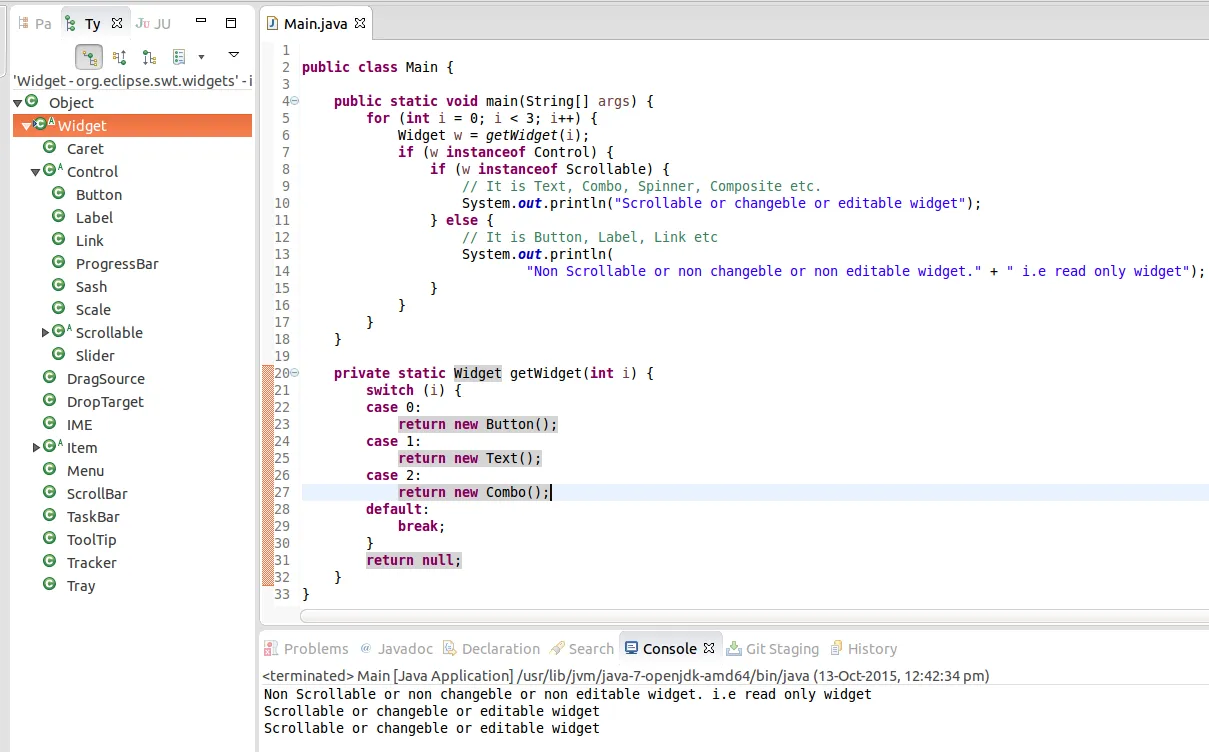This screenshot has width=1209, height=752.
Task: Close the Main.java editor tab
Action: [x=360, y=22]
